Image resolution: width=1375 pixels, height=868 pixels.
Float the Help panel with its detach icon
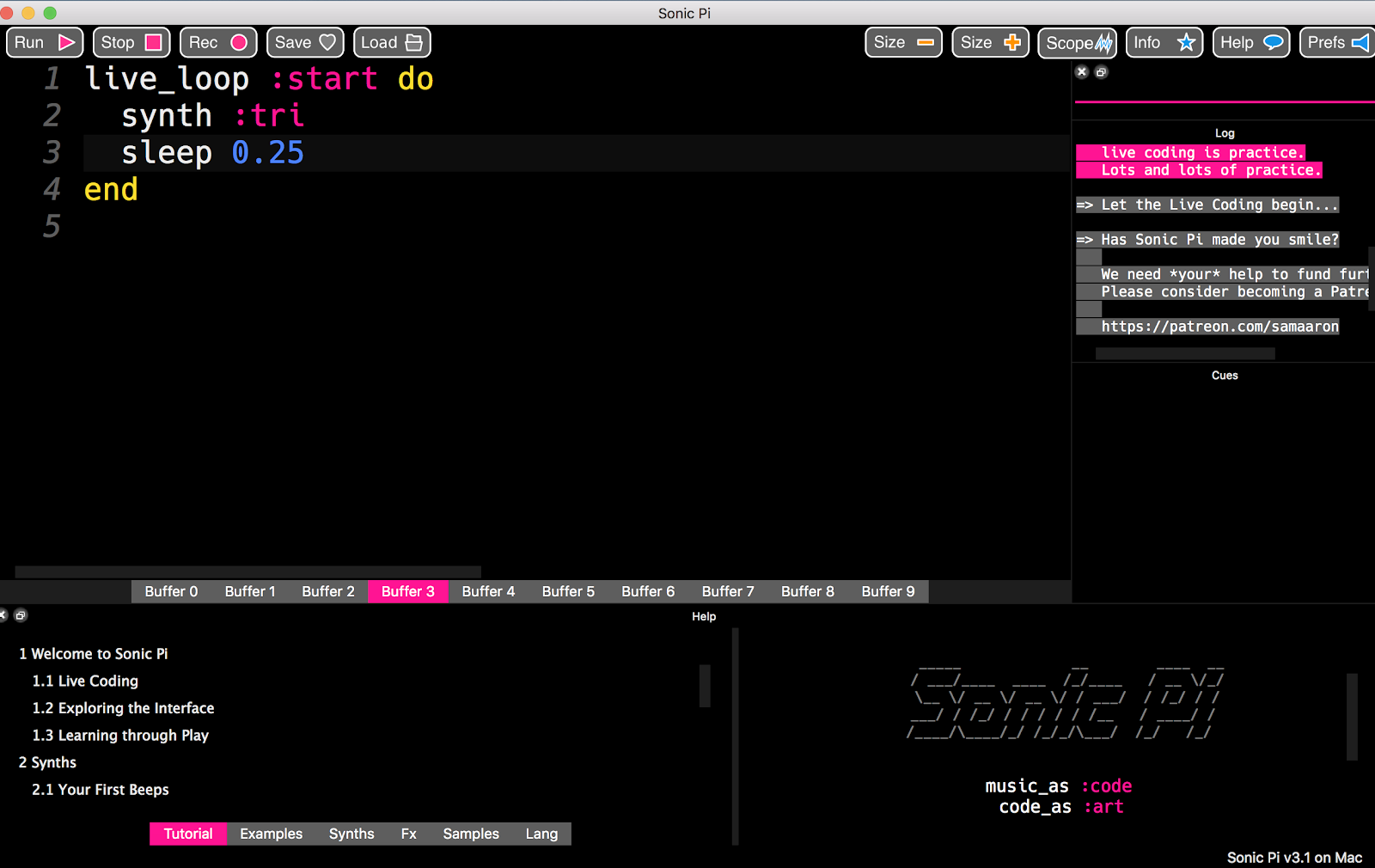tap(21, 615)
